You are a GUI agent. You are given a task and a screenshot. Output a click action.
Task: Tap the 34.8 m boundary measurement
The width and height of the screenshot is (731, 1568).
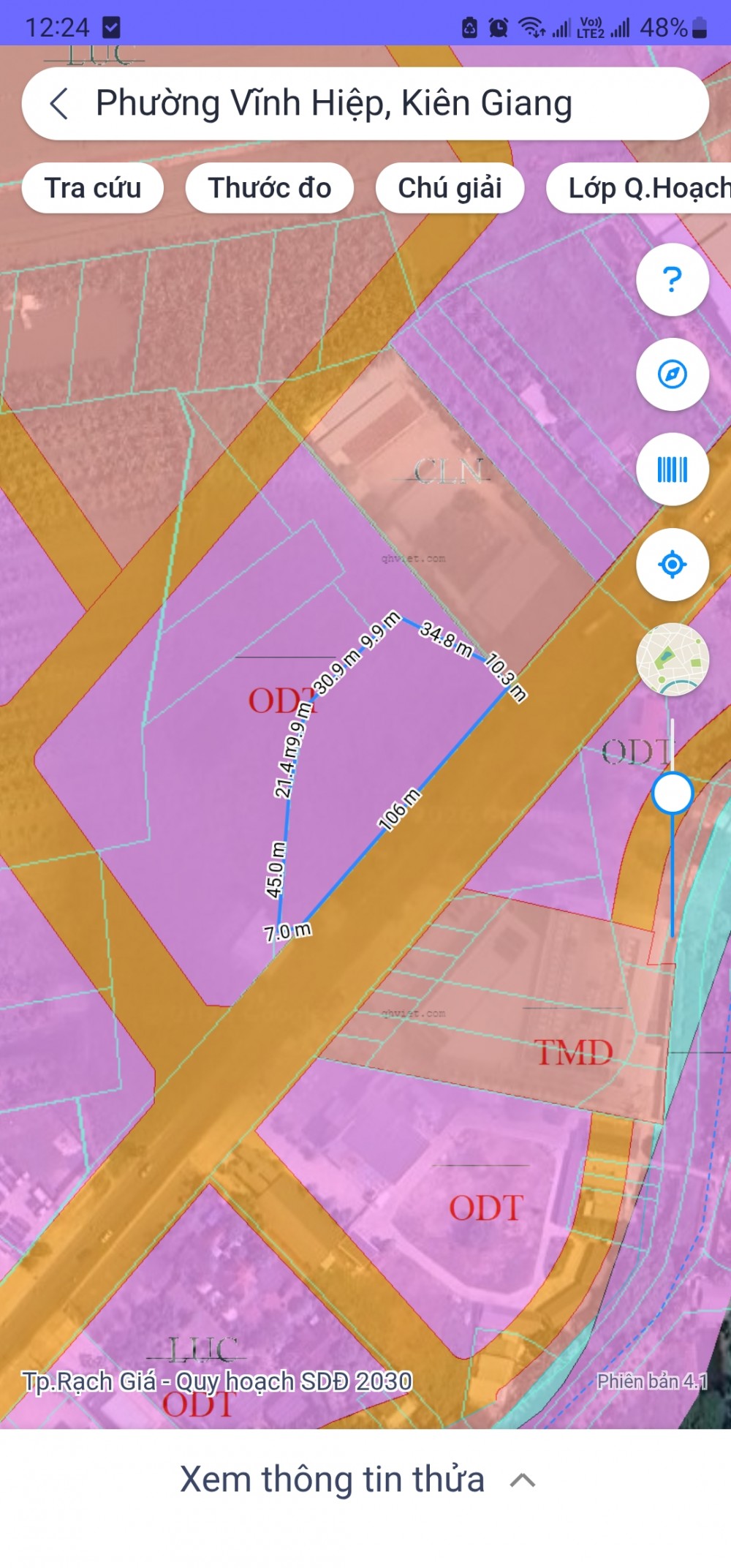click(x=447, y=639)
